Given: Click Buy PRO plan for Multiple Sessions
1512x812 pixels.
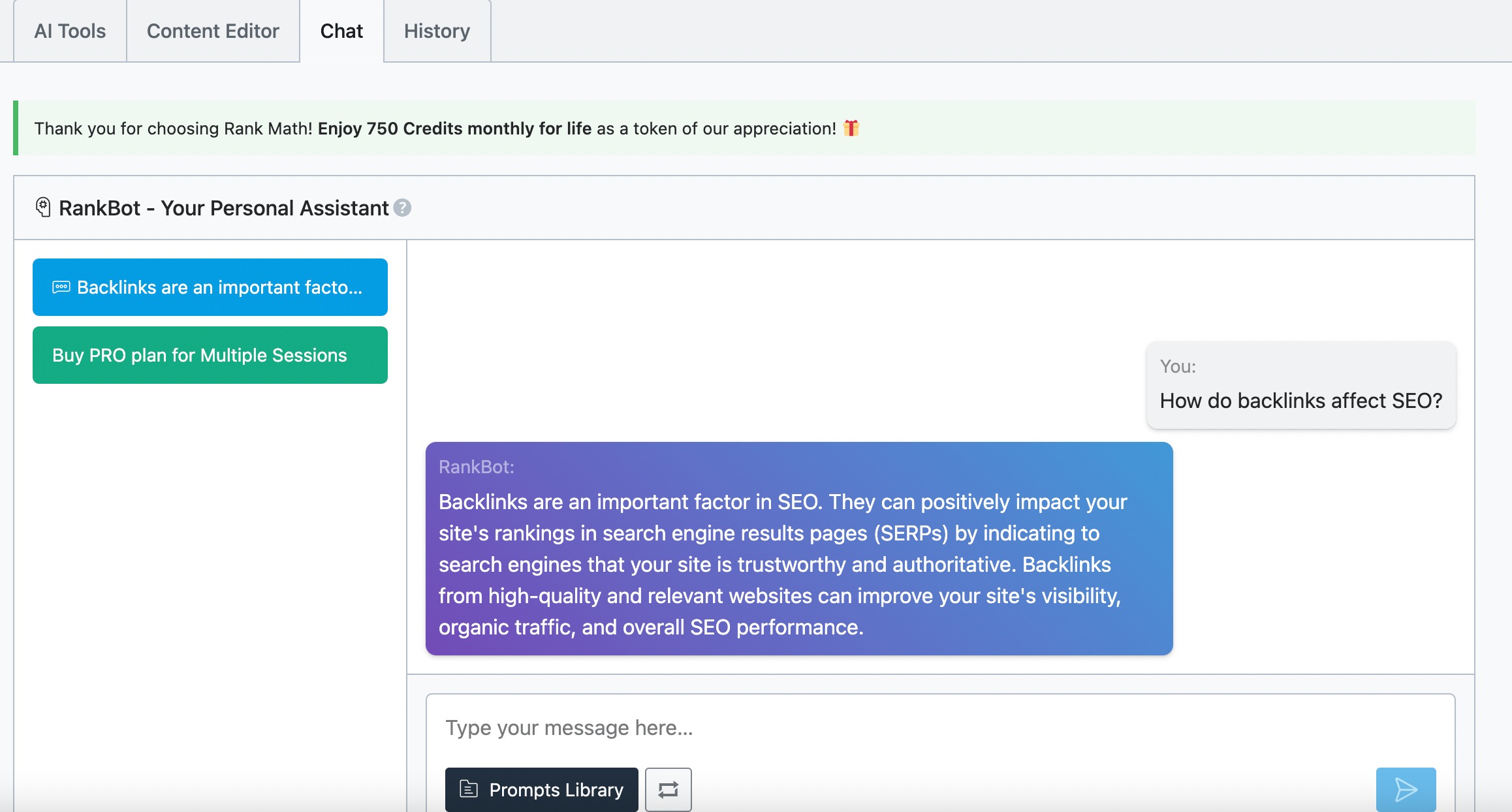Looking at the screenshot, I should pos(210,355).
